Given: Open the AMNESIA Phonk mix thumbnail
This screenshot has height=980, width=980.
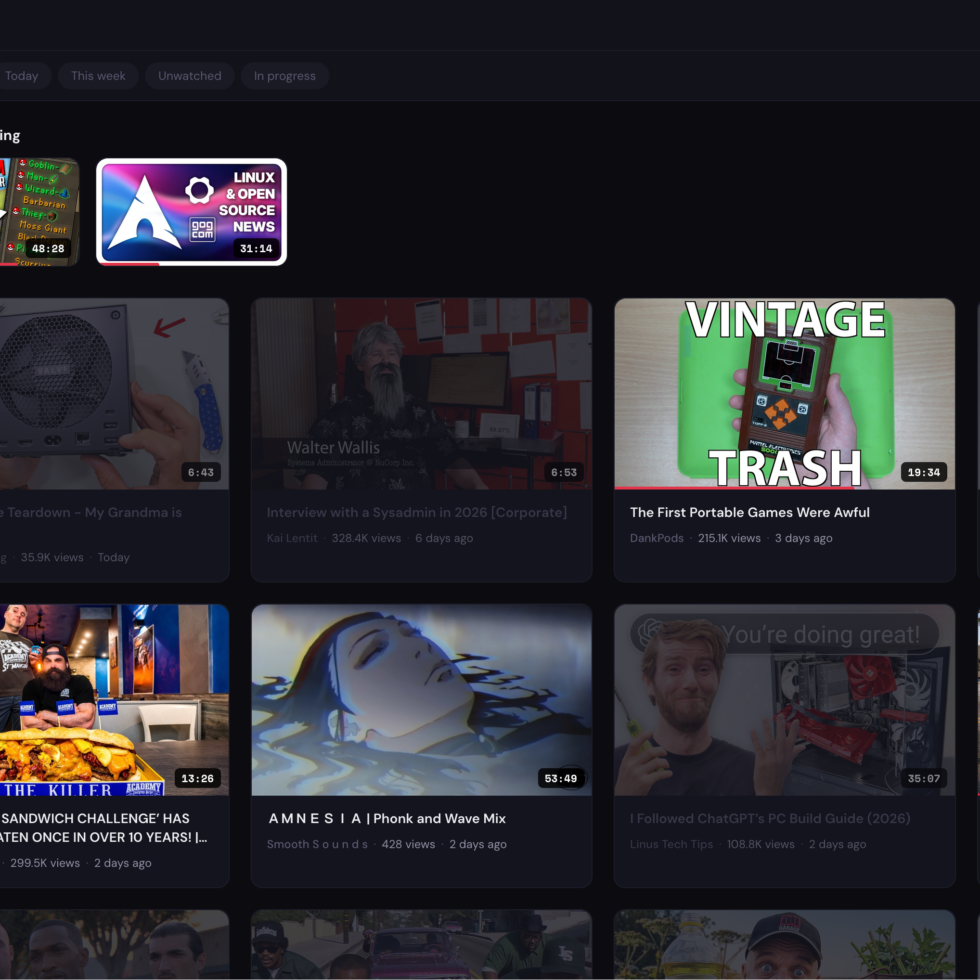Looking at the screenshot, I should [x=421, y=700].
